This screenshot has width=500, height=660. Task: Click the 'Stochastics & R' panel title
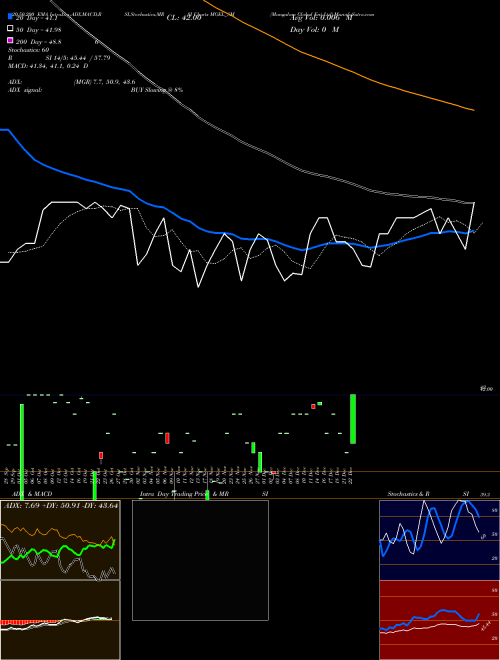[x=409, y=494]
